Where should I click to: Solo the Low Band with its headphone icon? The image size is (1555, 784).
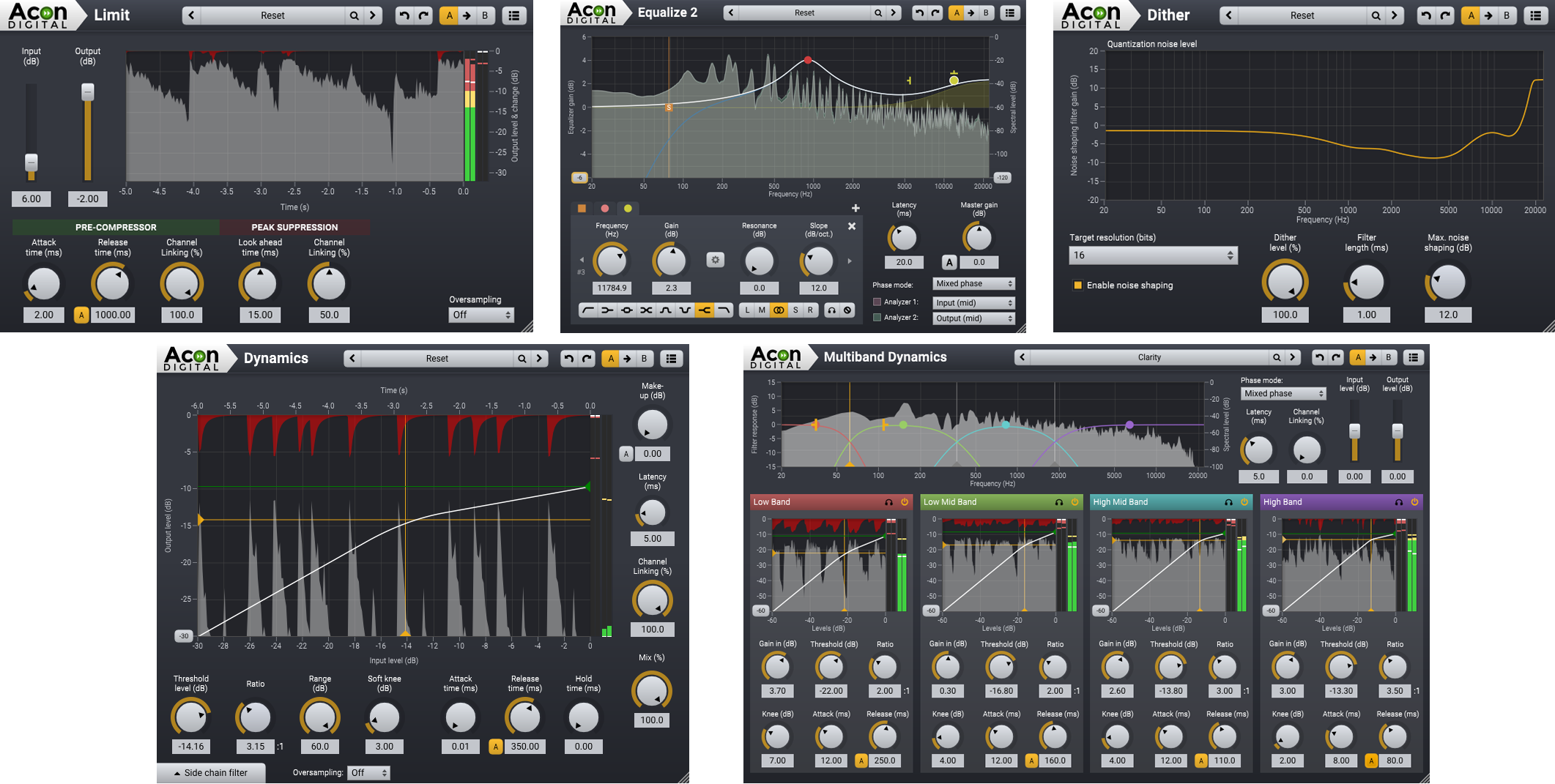[888, 502]
